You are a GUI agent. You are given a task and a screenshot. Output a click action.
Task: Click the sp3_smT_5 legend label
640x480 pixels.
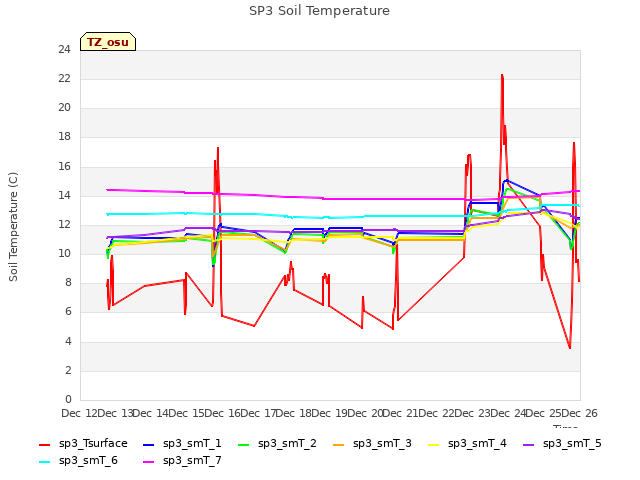click(x=572, y=443)
